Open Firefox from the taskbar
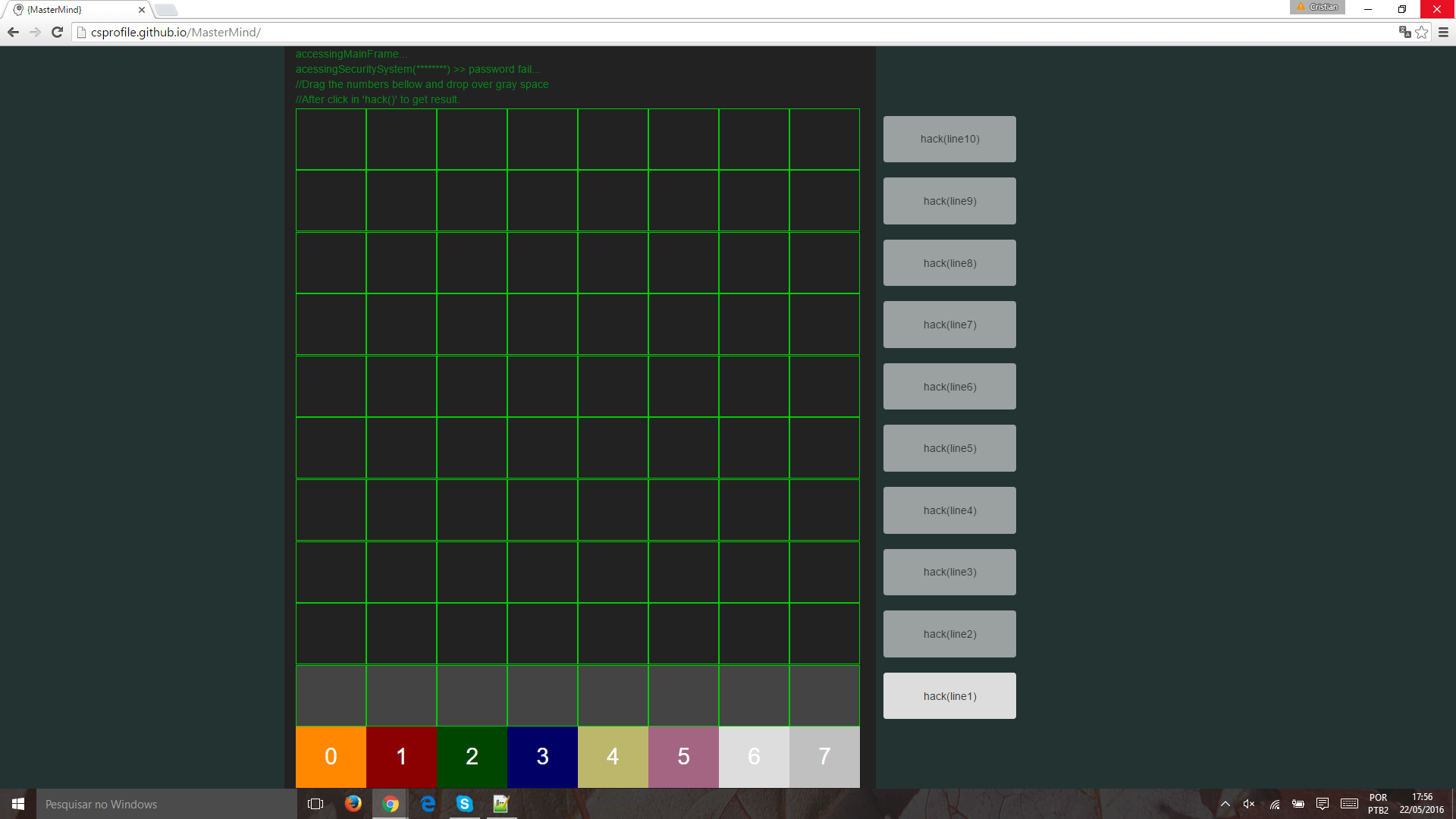The image size is (1456, 819). pos(353,804)
